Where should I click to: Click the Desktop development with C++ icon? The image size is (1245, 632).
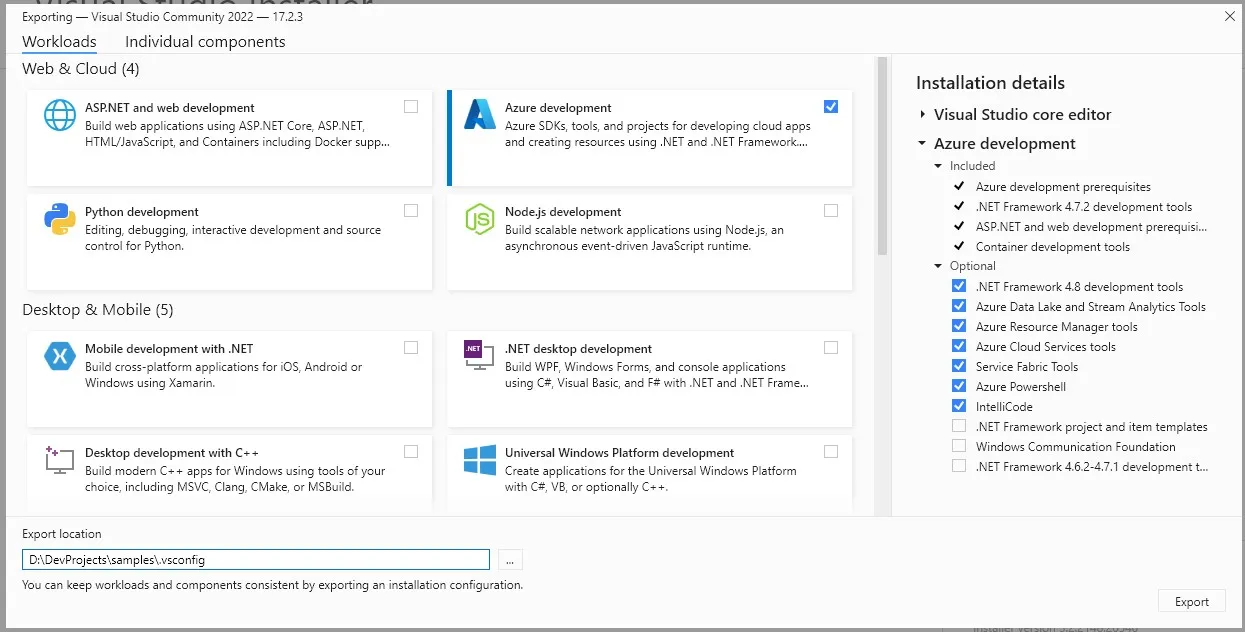[x=60, y=460]
